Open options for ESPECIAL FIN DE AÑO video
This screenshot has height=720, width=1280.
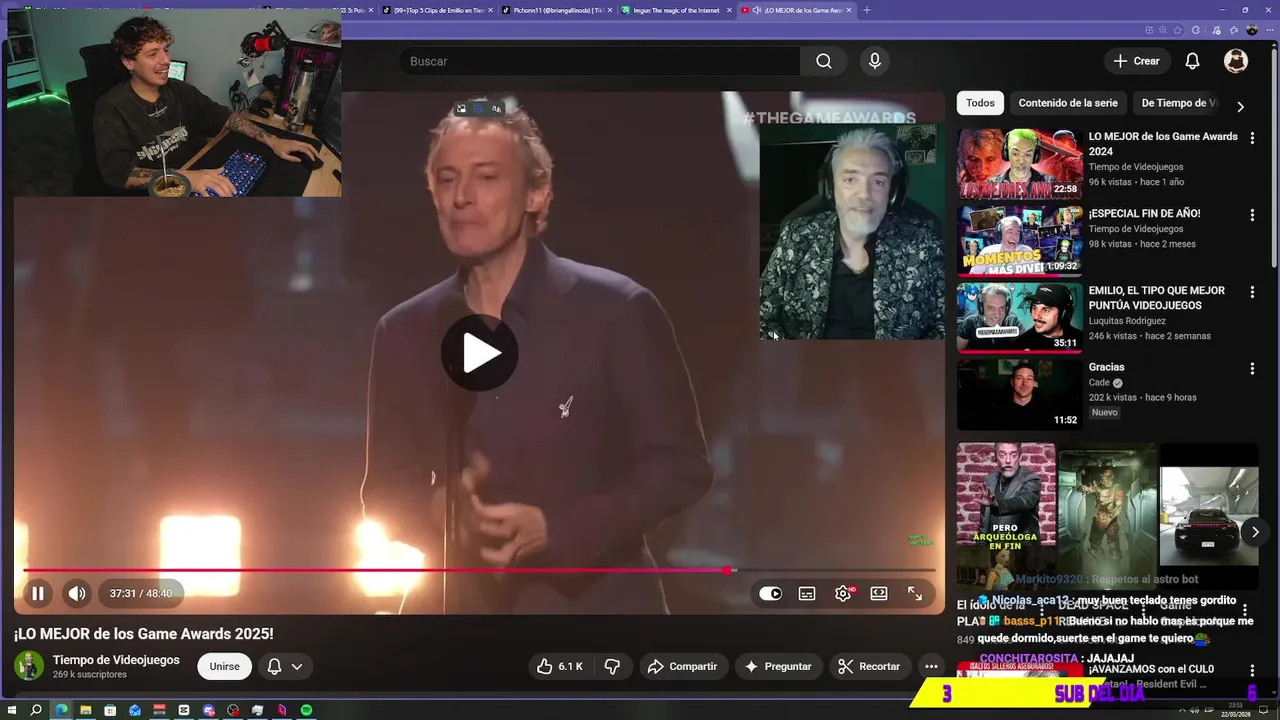pos(1252,215)
